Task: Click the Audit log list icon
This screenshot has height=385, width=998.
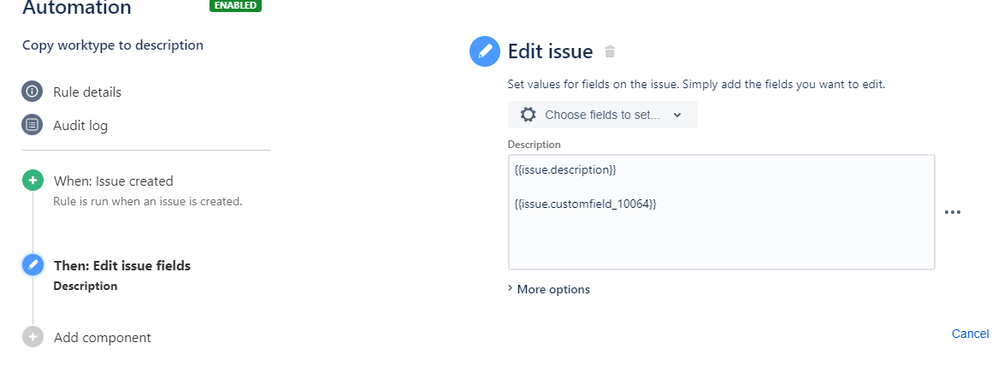Action: pos(32,125)
